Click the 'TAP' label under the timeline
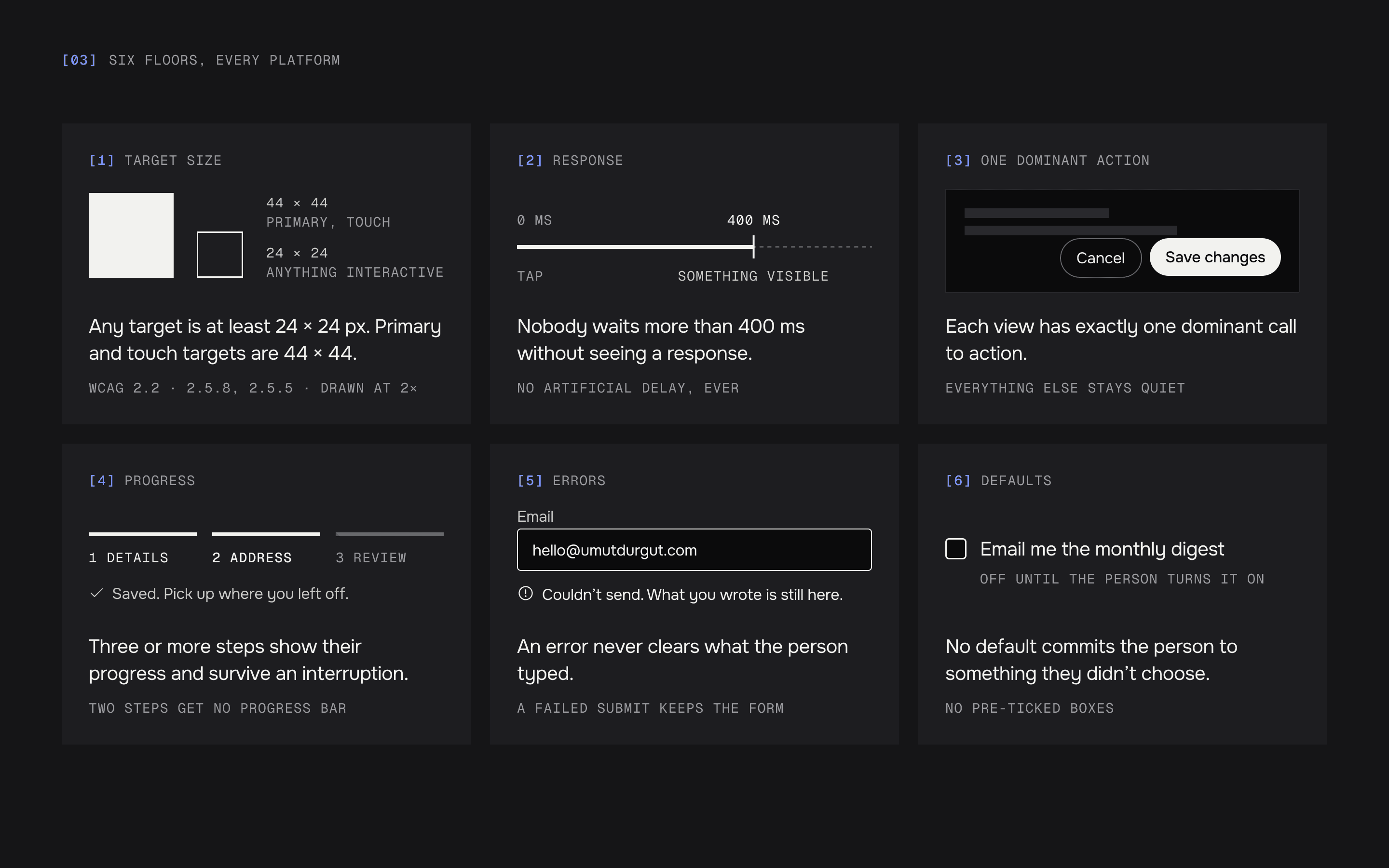The width and height of the screenshot is (1389, 868). click(x=530, y=276)
